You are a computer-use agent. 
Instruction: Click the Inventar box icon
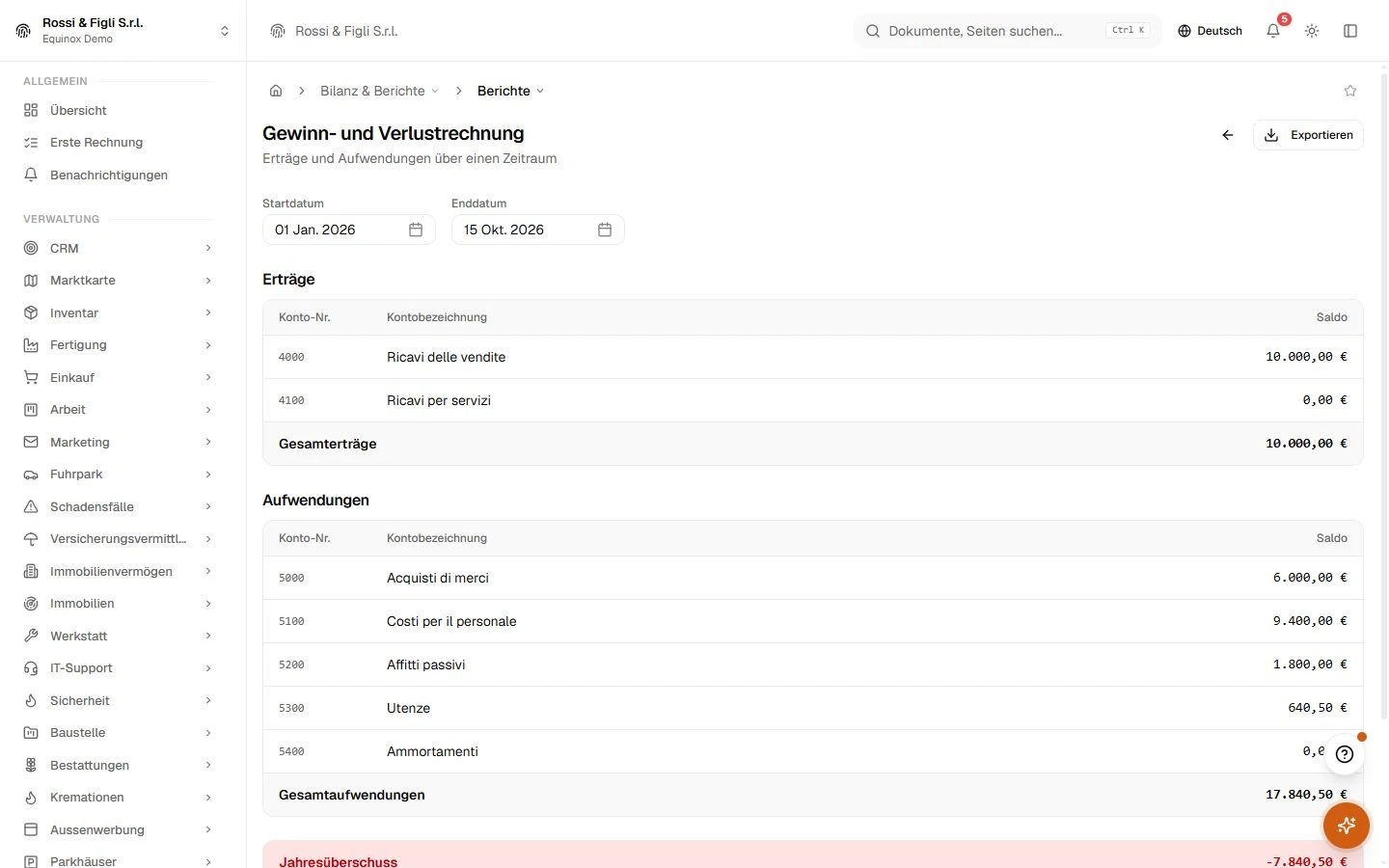[x=31, y=312]
